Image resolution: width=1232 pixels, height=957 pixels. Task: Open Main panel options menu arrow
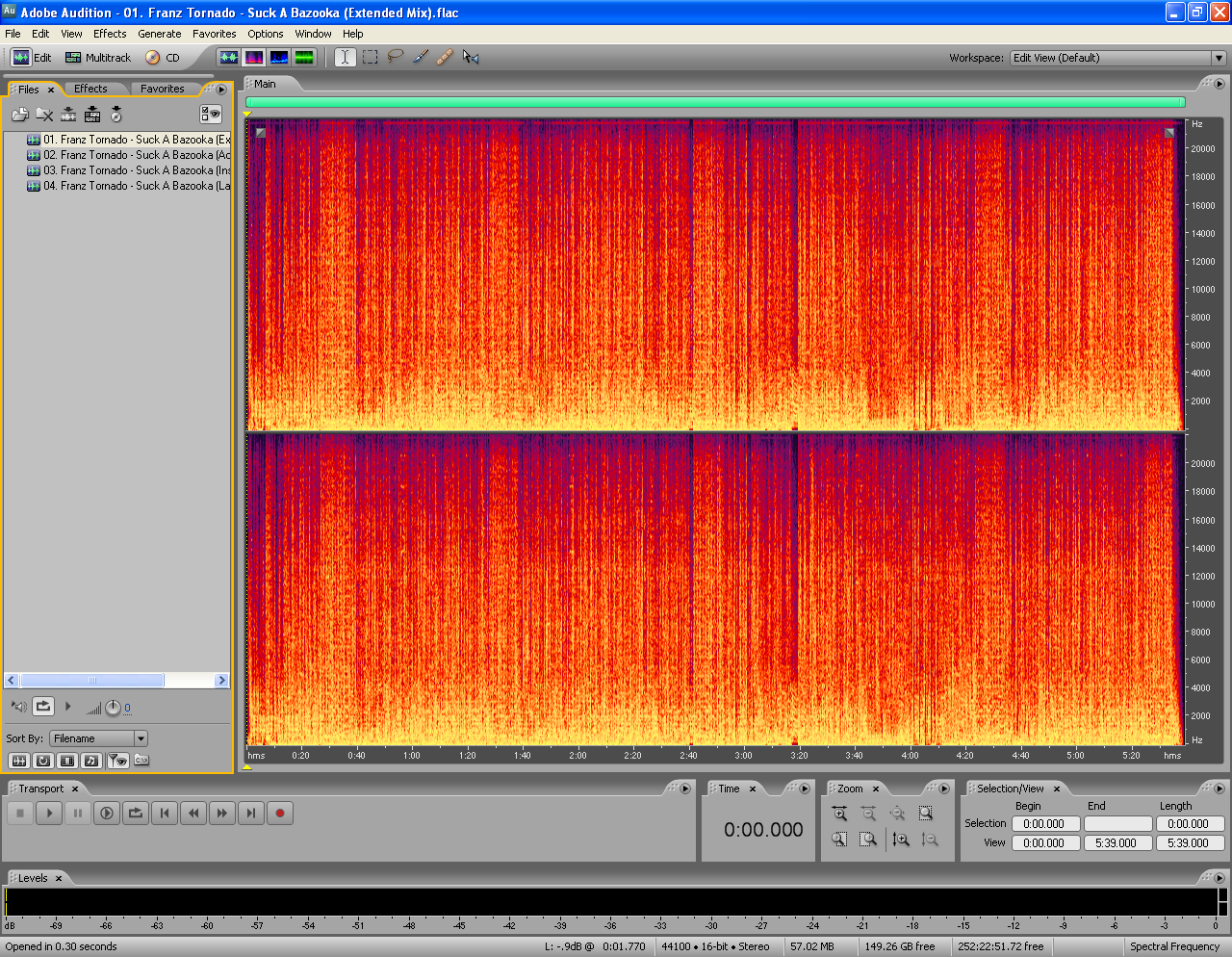[x=1218, y=84]
